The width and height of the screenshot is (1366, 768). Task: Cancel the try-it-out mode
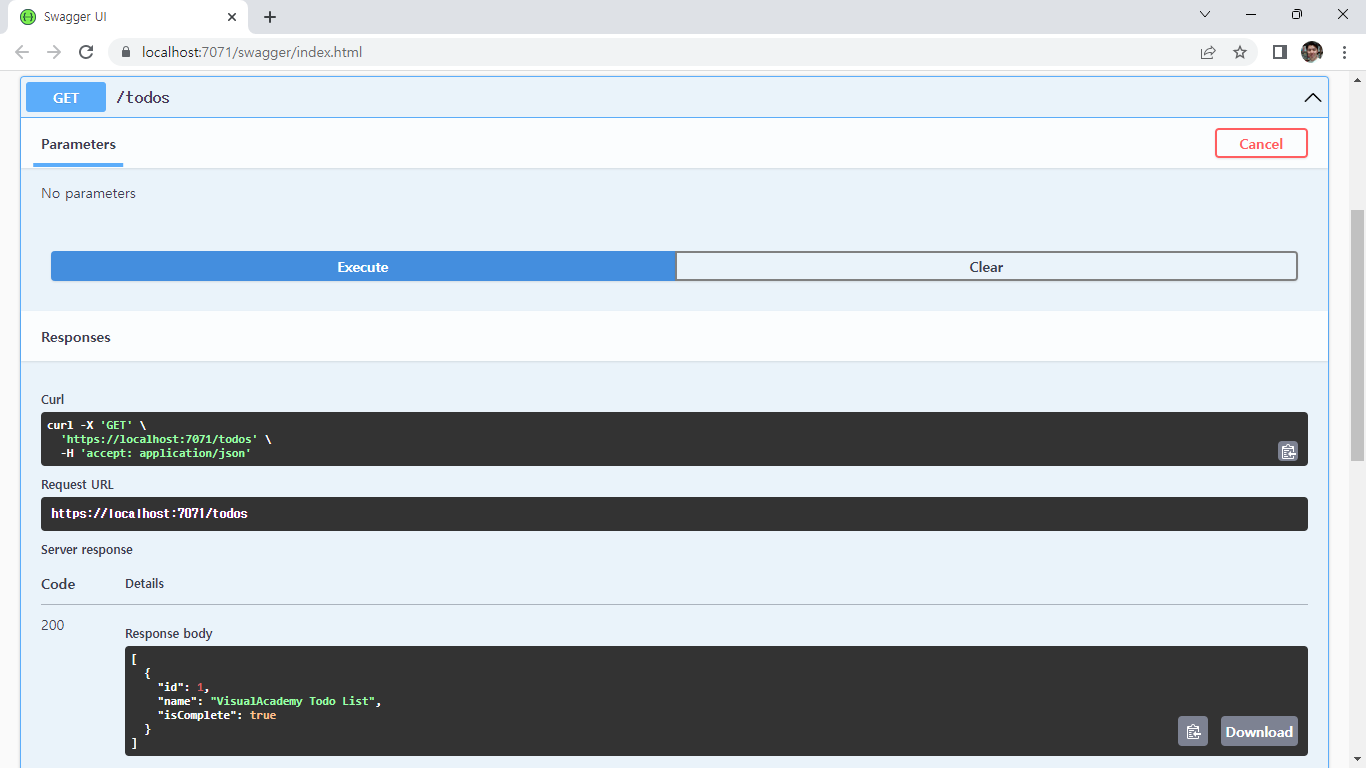click(x=1260, y=144)
